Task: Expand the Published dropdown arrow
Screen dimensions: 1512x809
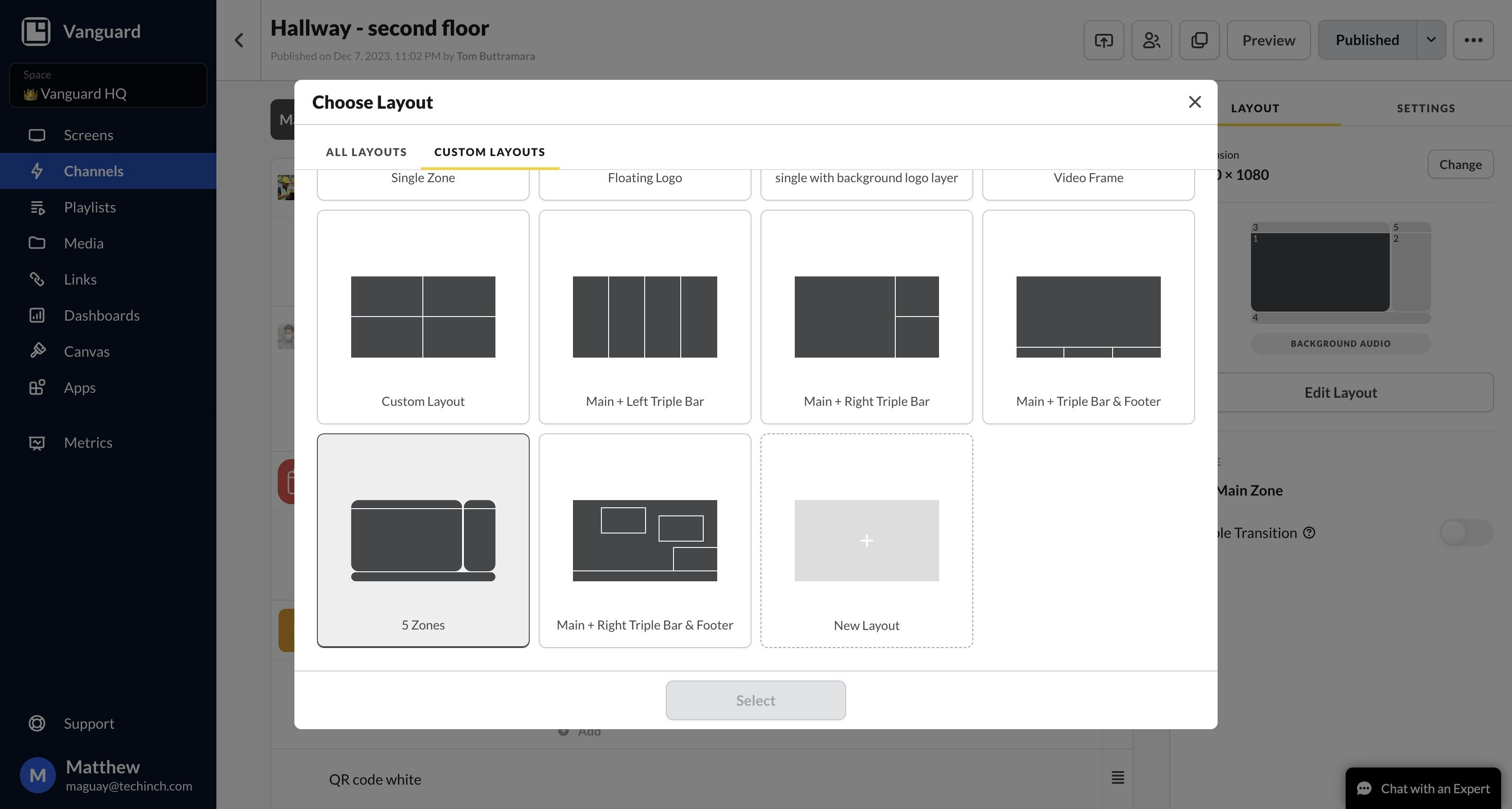Action: 1430,40
